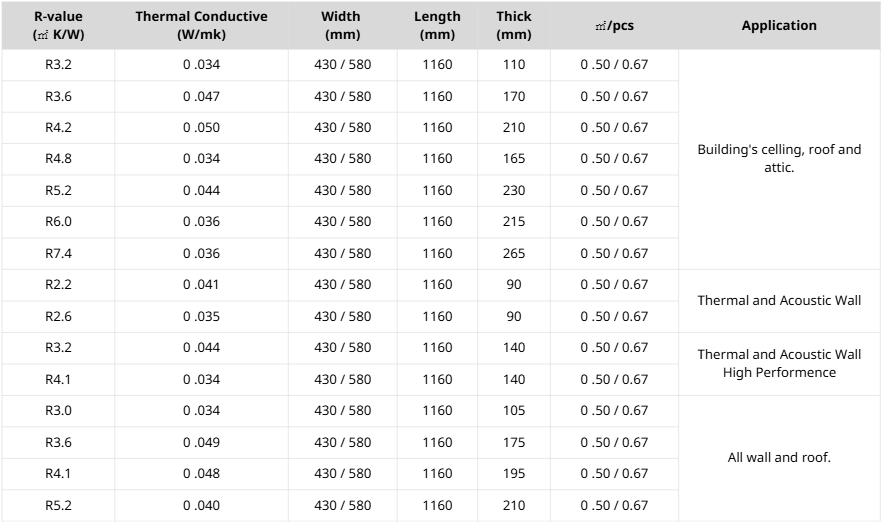
Task: Select the R4.8 row label
Action: [x=58, y=159]
